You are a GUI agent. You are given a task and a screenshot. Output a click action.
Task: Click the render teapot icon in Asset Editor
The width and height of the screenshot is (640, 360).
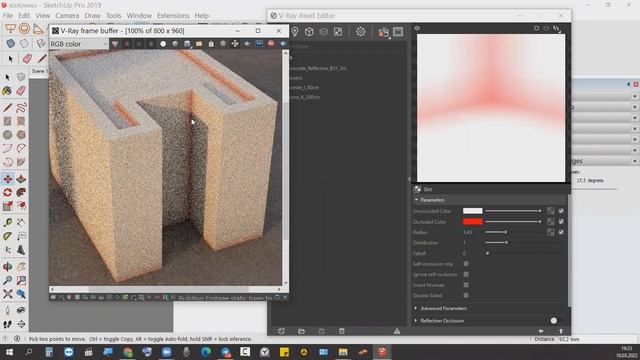pyautogui.click(x=383, y=32)
